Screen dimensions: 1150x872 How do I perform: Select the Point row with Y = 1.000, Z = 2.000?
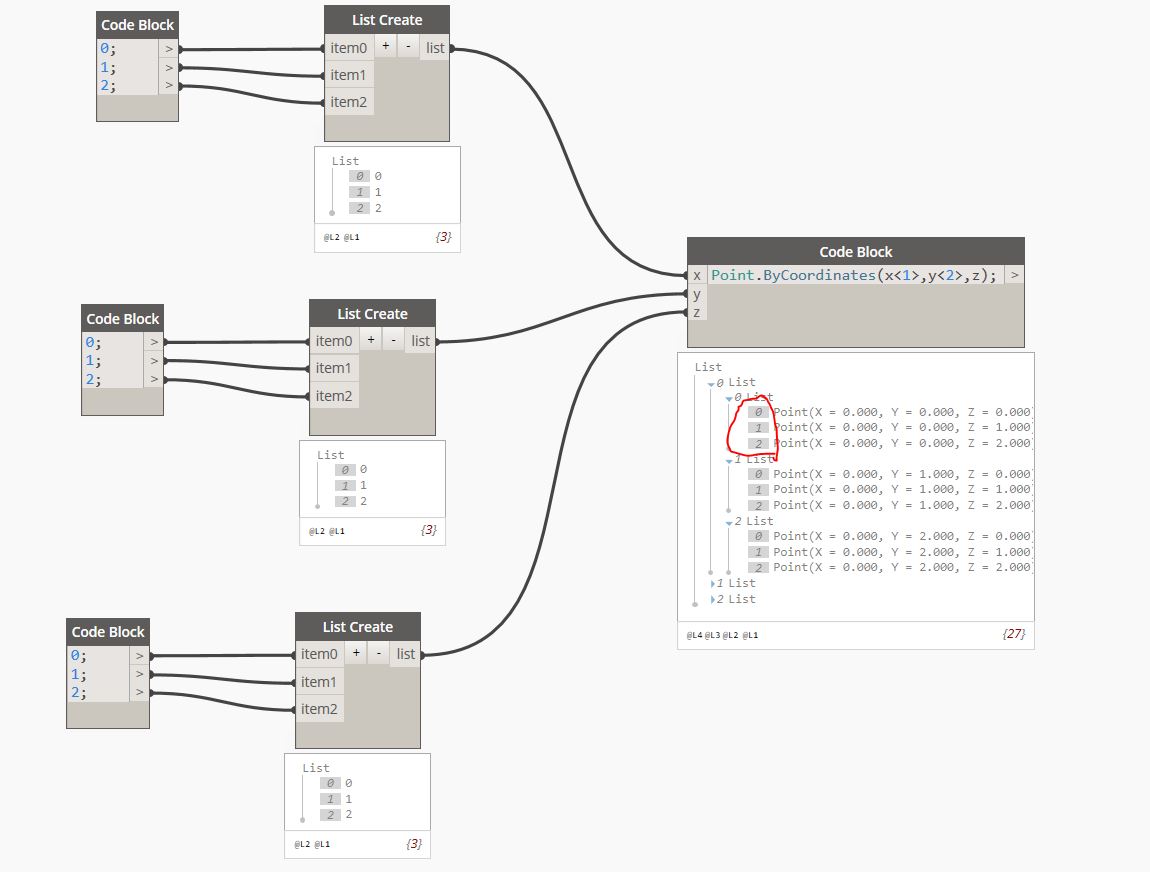[x=890, y=505]
